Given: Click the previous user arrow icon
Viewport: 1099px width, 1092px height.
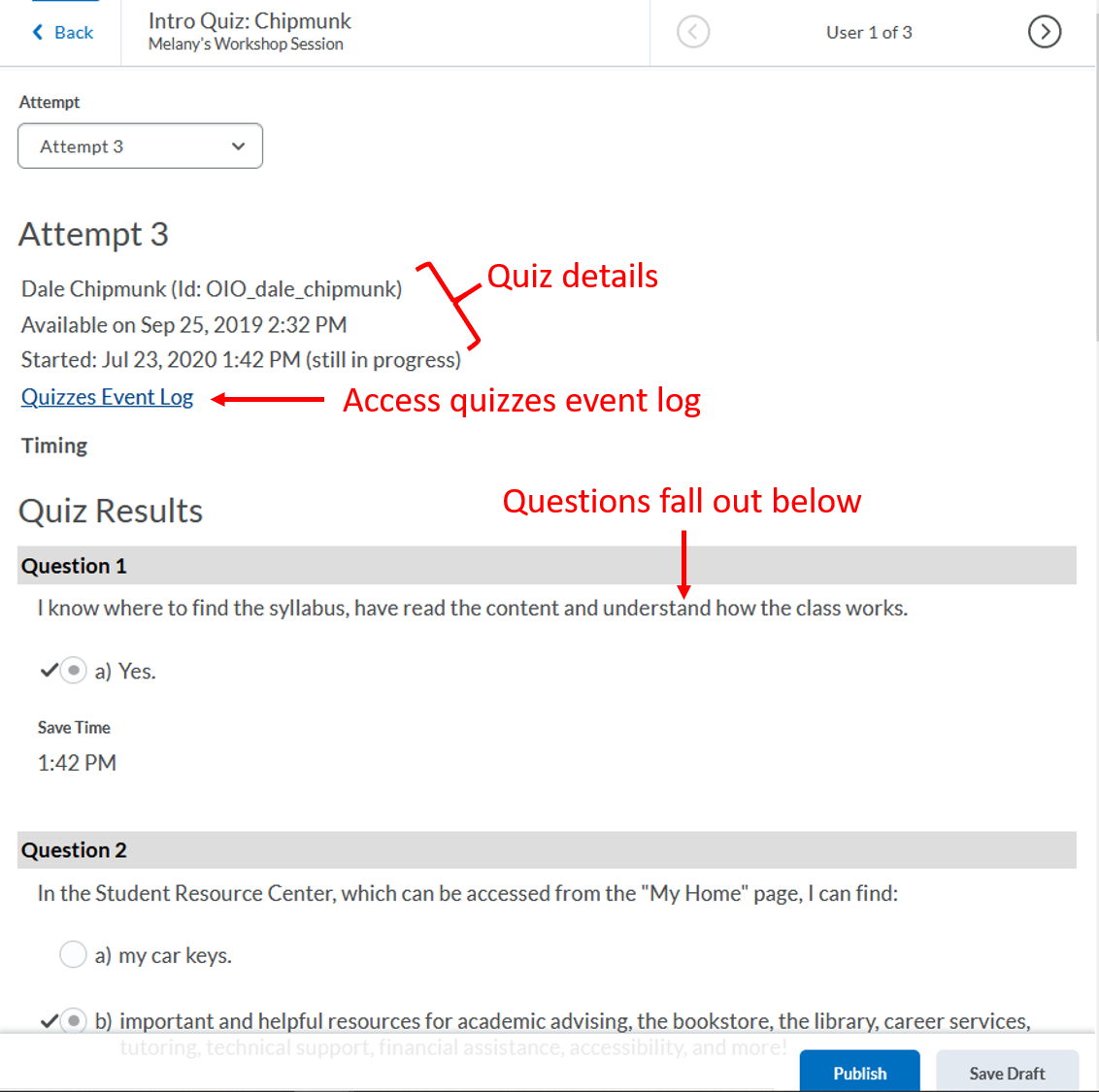Looking at the screenshot, I should [693, 32].
